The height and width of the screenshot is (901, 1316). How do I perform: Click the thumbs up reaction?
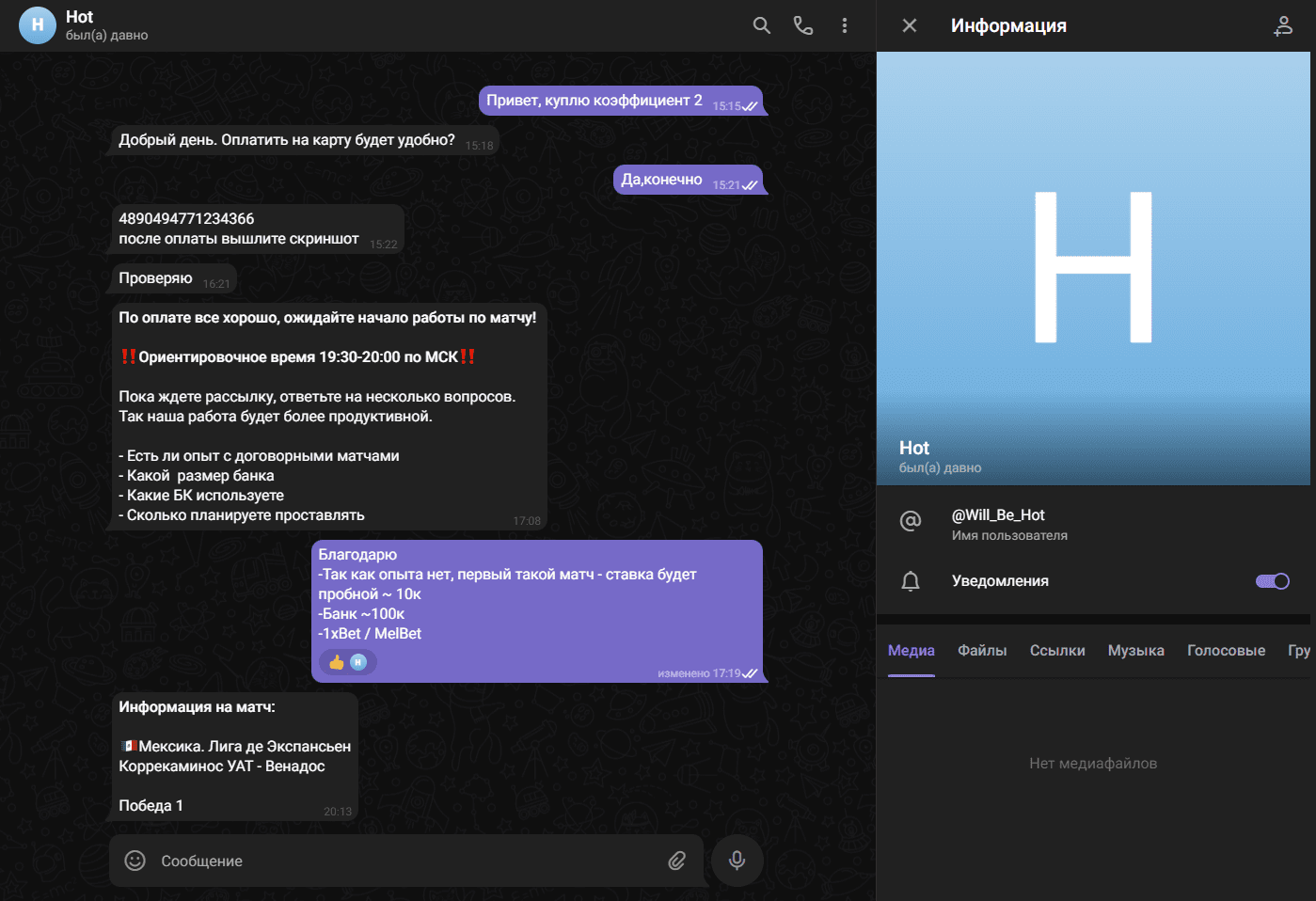point(337,662)
